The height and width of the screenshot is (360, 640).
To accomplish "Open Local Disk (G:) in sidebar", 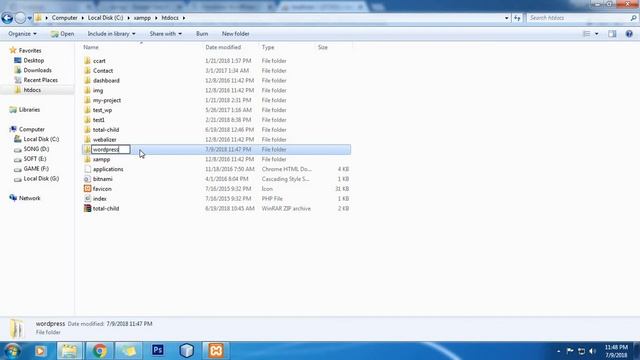I will 41,178.
